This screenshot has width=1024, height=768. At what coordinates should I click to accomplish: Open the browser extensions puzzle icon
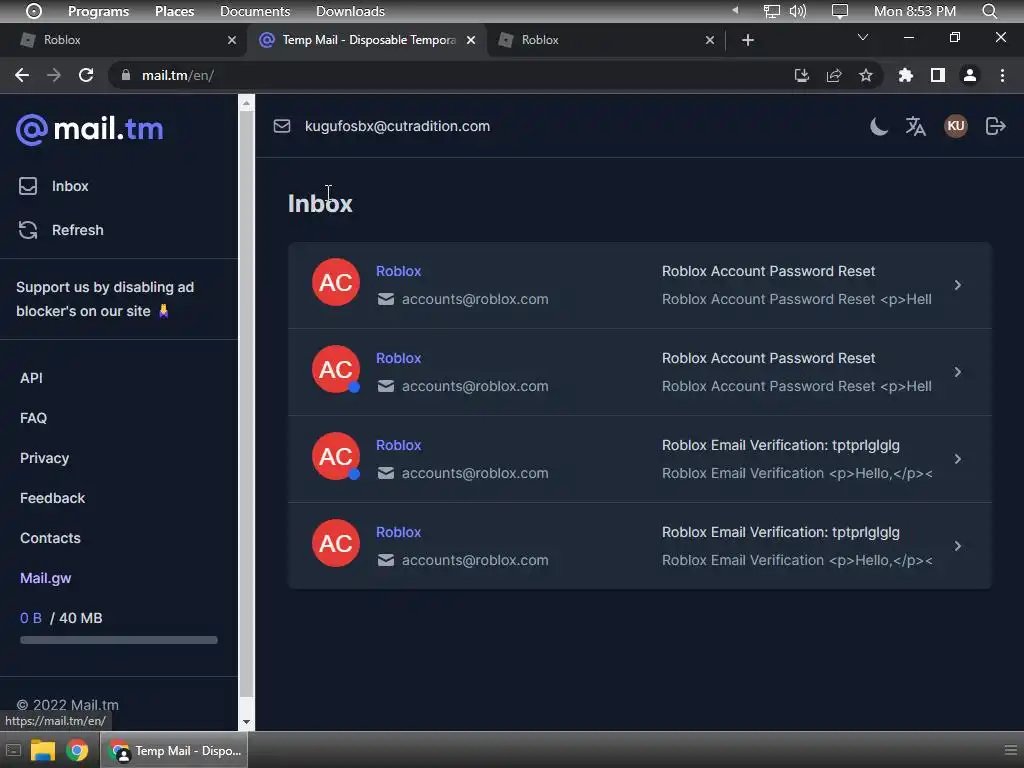[x=905, y=75]
